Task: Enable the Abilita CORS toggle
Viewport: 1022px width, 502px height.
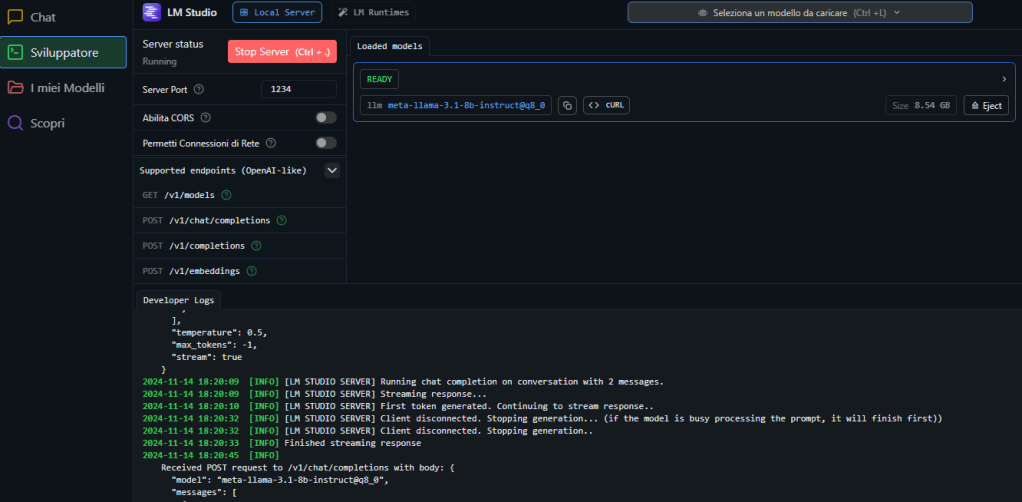Action: 325,117
